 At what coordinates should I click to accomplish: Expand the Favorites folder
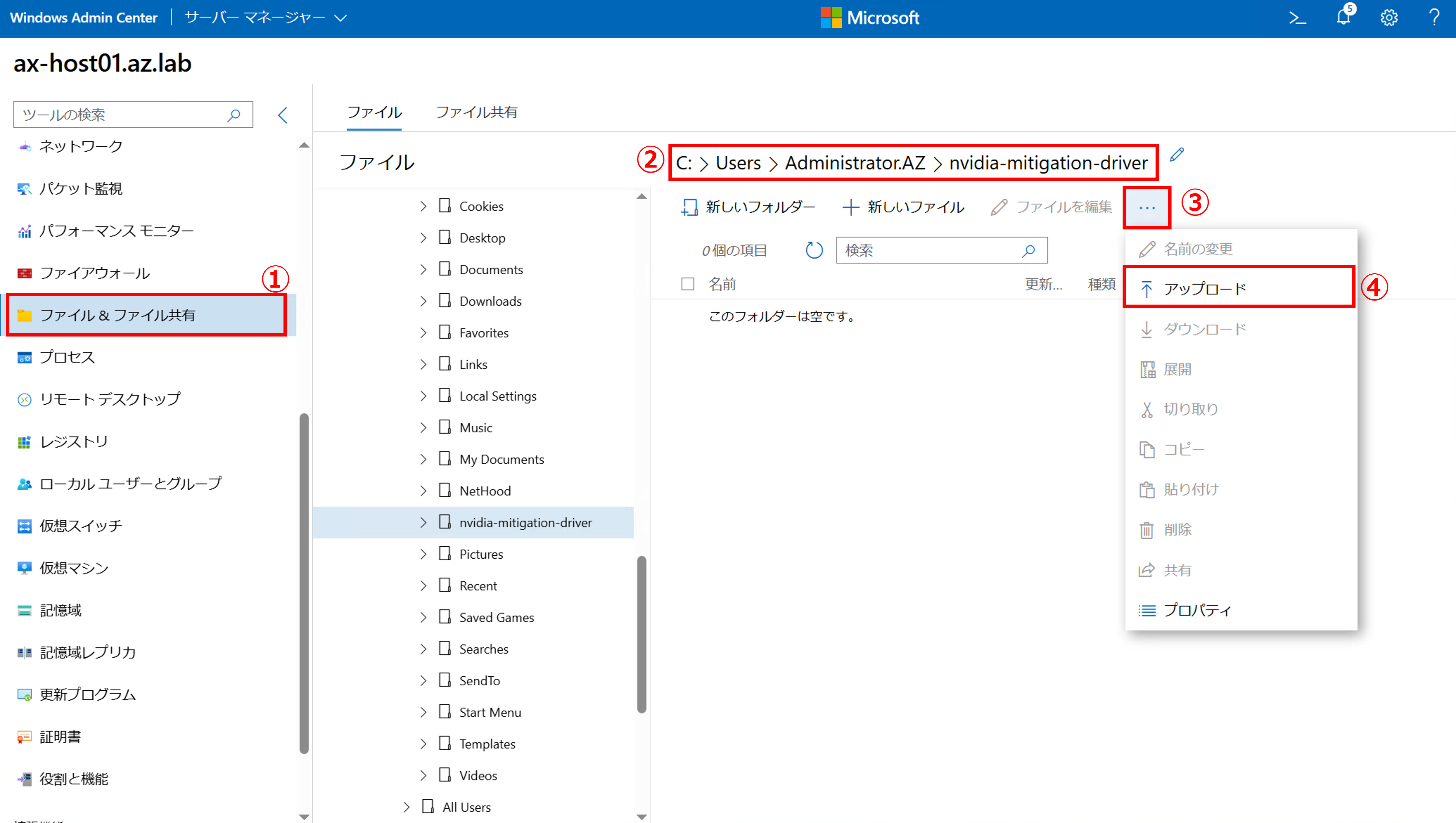[x=423, y=333]
